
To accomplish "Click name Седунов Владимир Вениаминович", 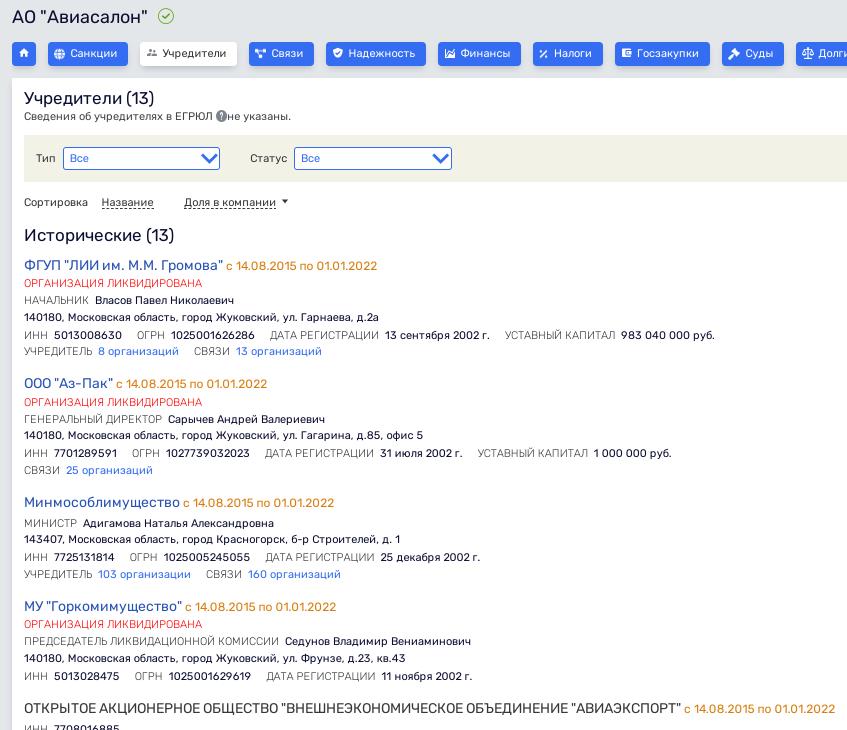I will click(378, 641).
